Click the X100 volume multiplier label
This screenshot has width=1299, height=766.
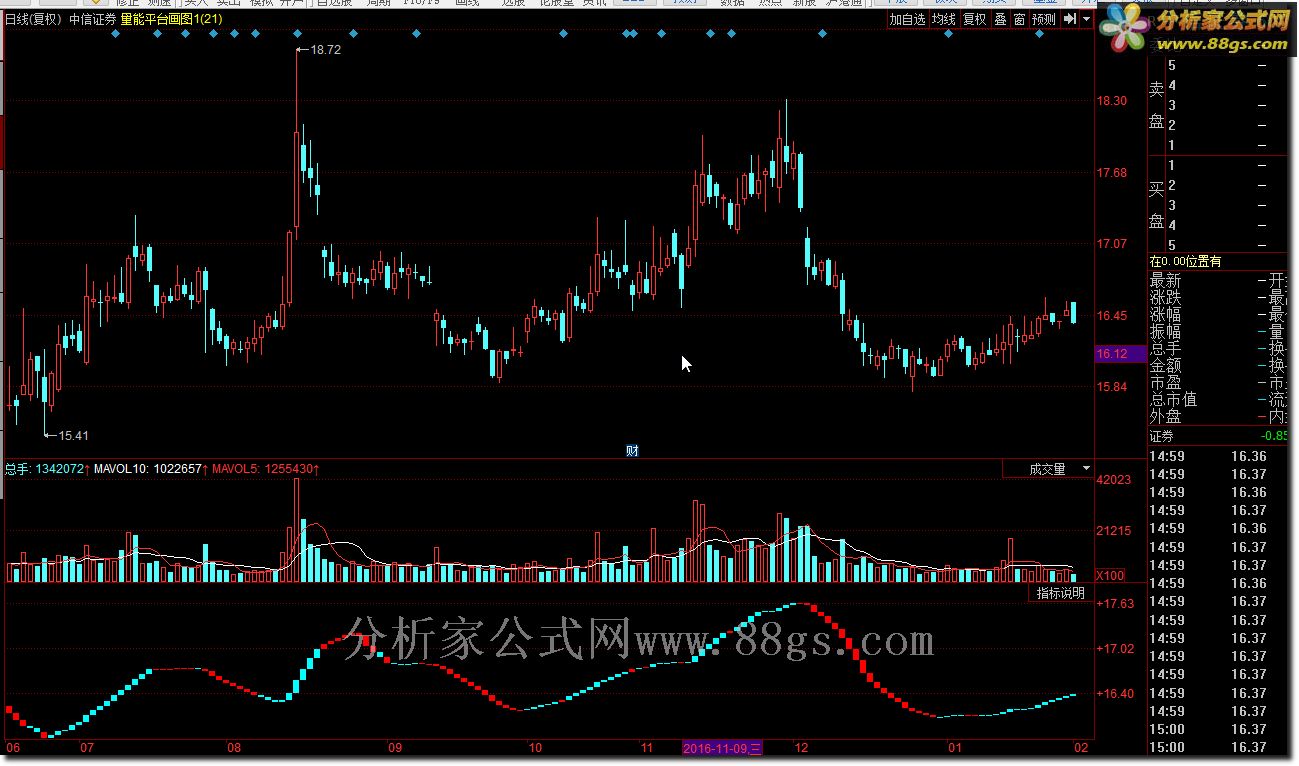point(1111,575)
